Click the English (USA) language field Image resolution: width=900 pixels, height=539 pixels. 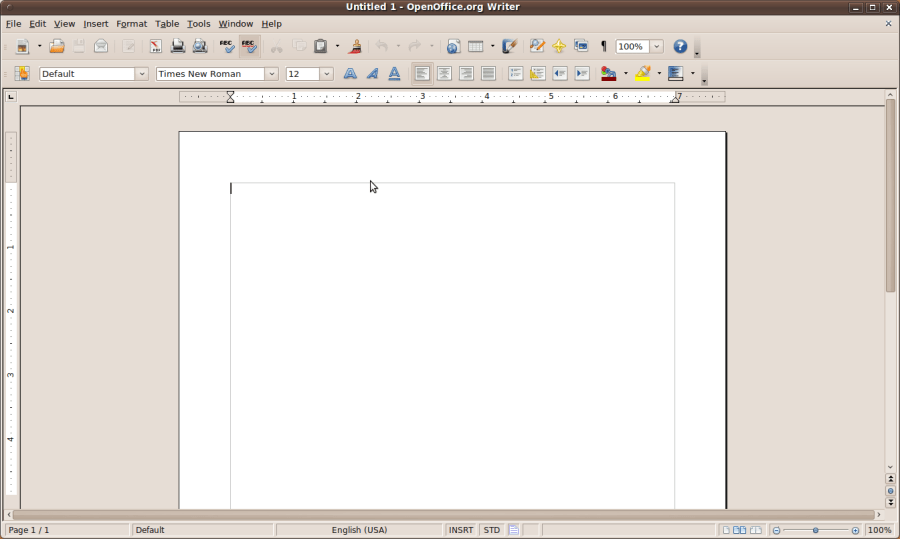tap(359, 530)
